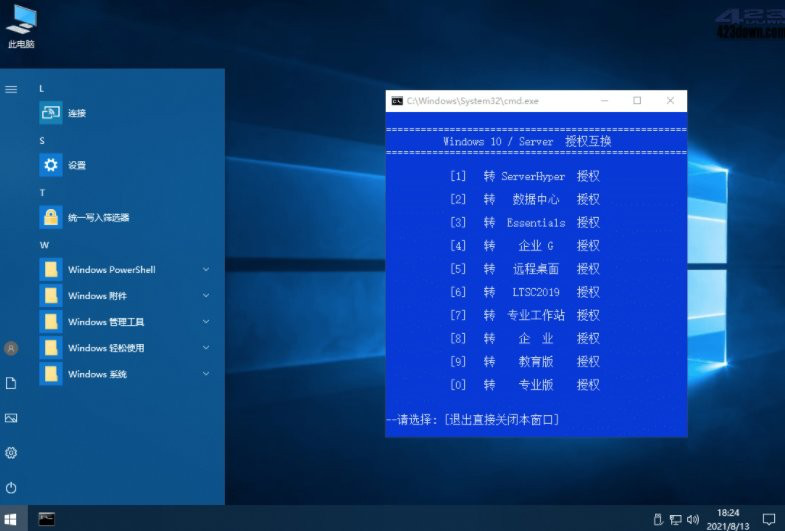Click the cmd icon on the taskbar
785x531 pixels.
(47, 519)
